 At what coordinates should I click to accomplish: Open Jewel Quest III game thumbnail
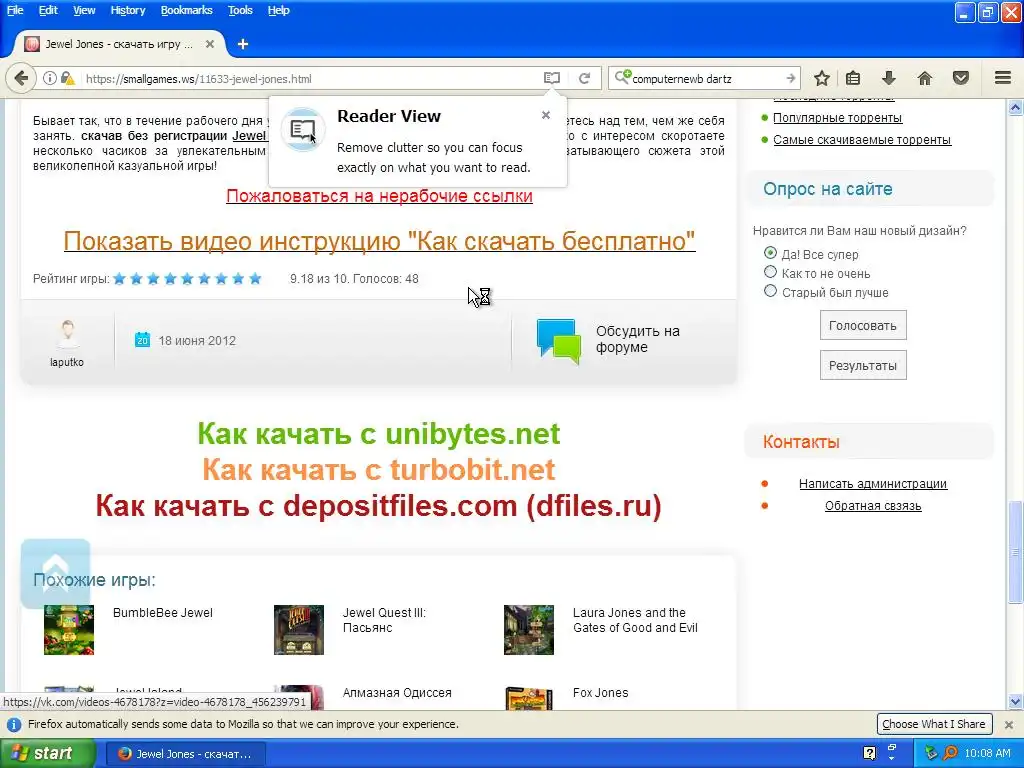click(x=299, y=630)
